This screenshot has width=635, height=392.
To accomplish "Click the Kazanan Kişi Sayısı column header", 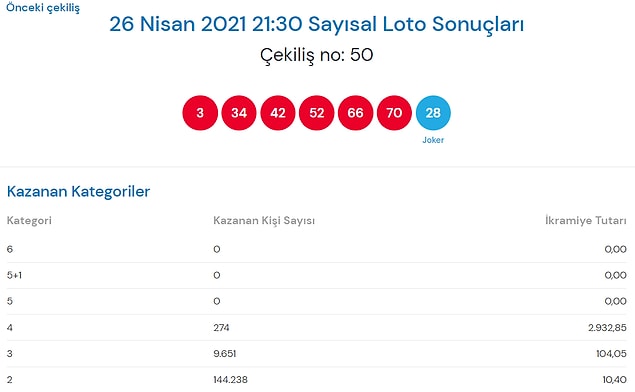I will click(x=264, y=221).
